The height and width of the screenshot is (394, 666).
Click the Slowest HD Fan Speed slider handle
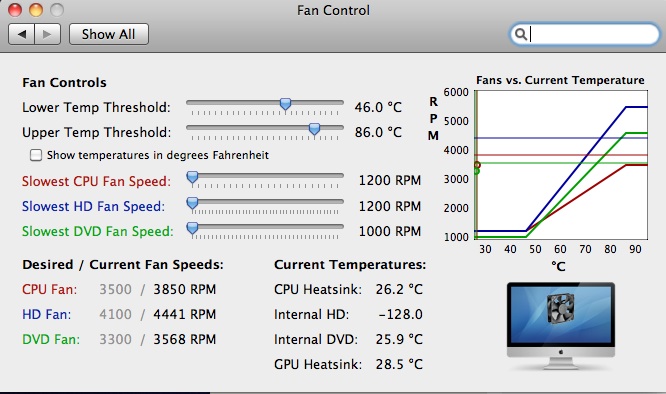coord(192,203)
